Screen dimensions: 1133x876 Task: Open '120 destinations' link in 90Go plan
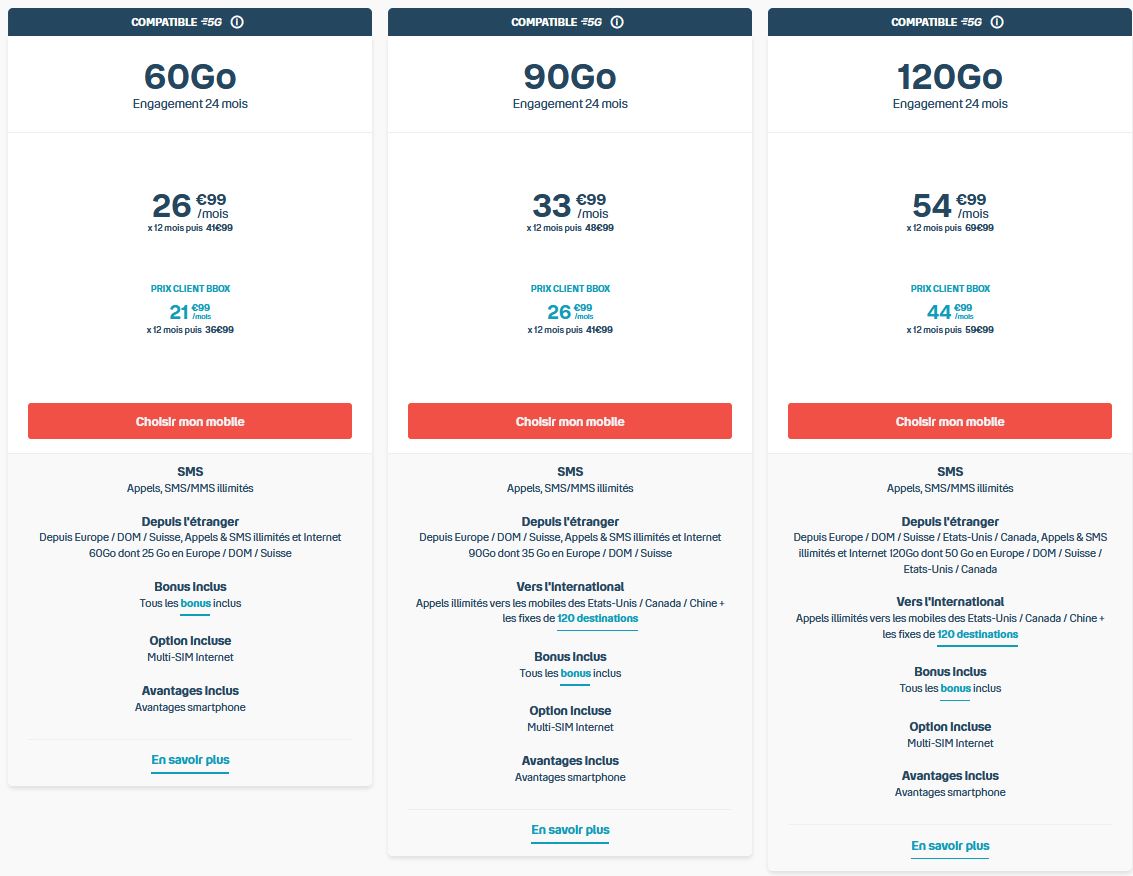click(x=597, y=619)
